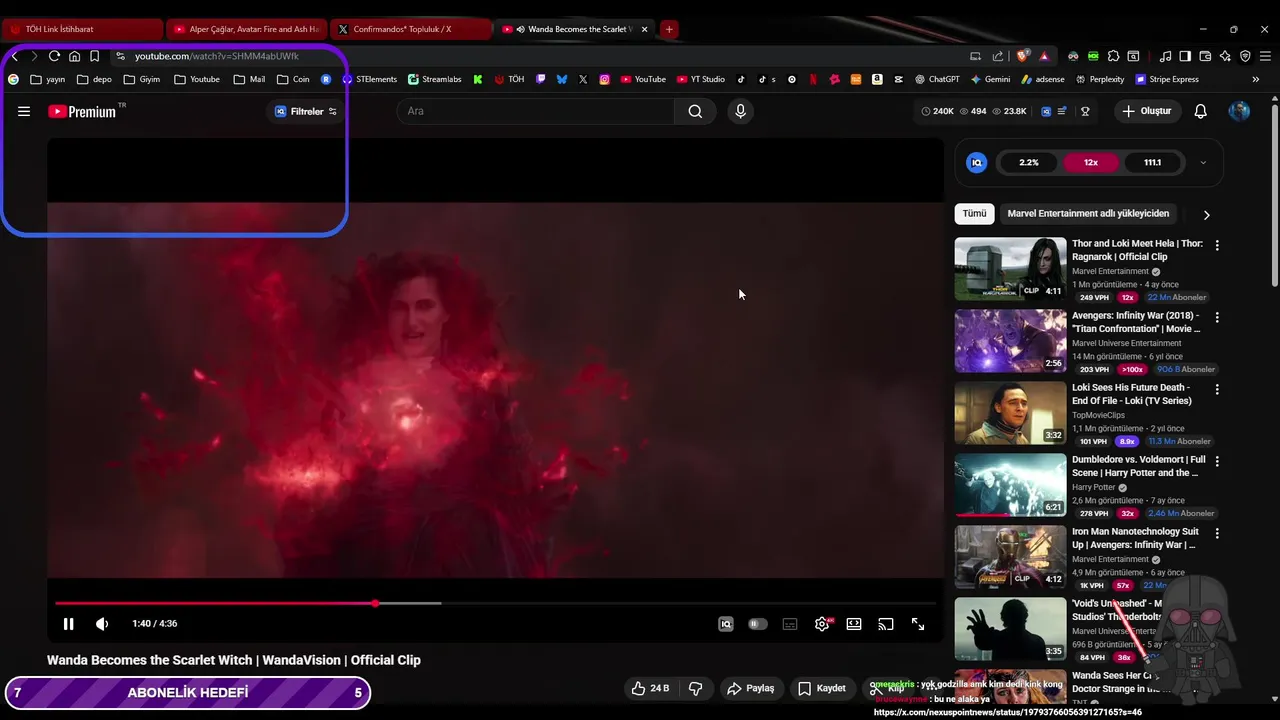Image resolution: width=1280 pixels, height=720 pixels.
Task: Expand vidIQ stats panel chevron
Action: click(x=1203, y=163)
